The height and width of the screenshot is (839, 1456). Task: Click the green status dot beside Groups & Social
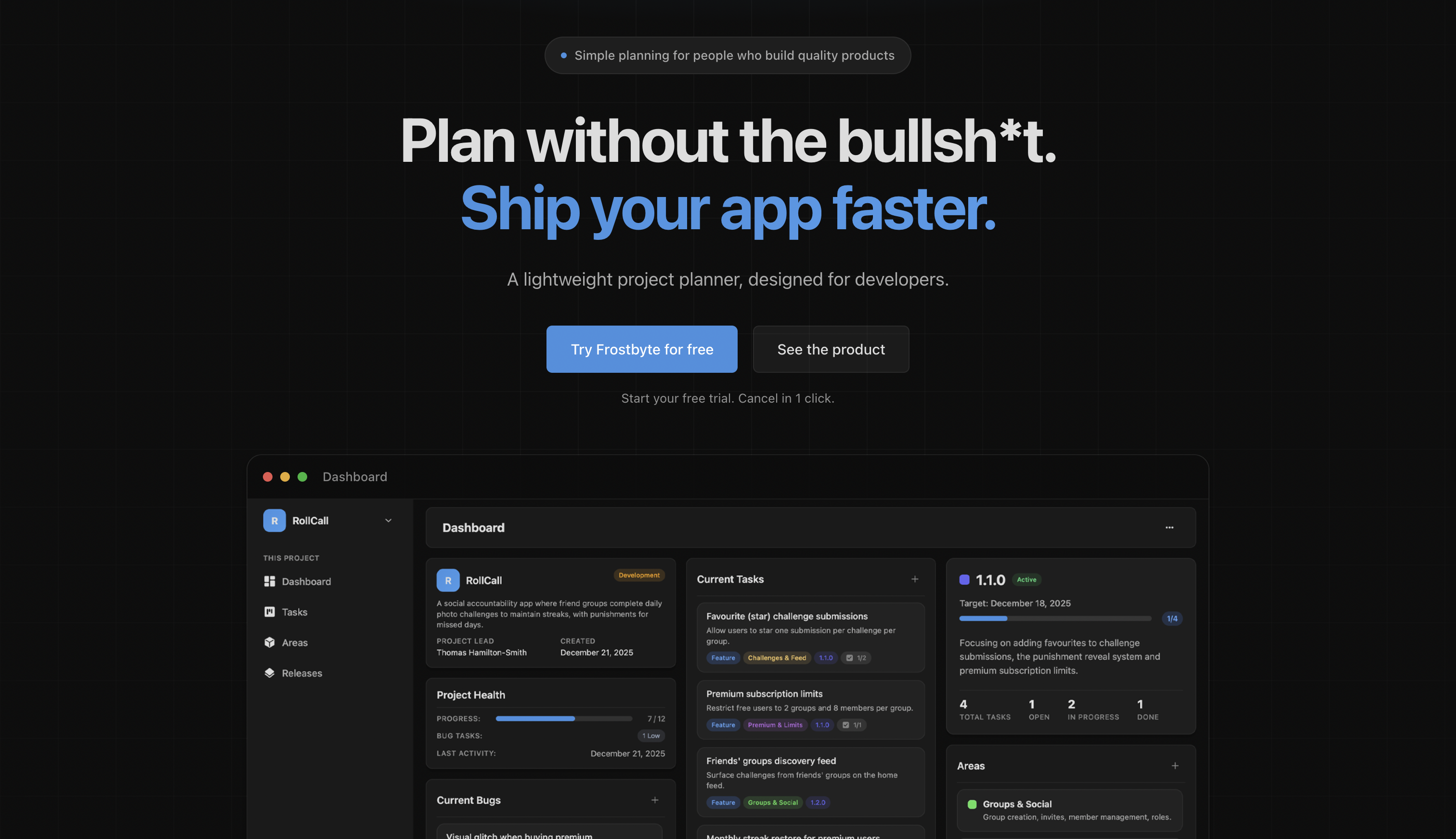click(x=972, y=804)
